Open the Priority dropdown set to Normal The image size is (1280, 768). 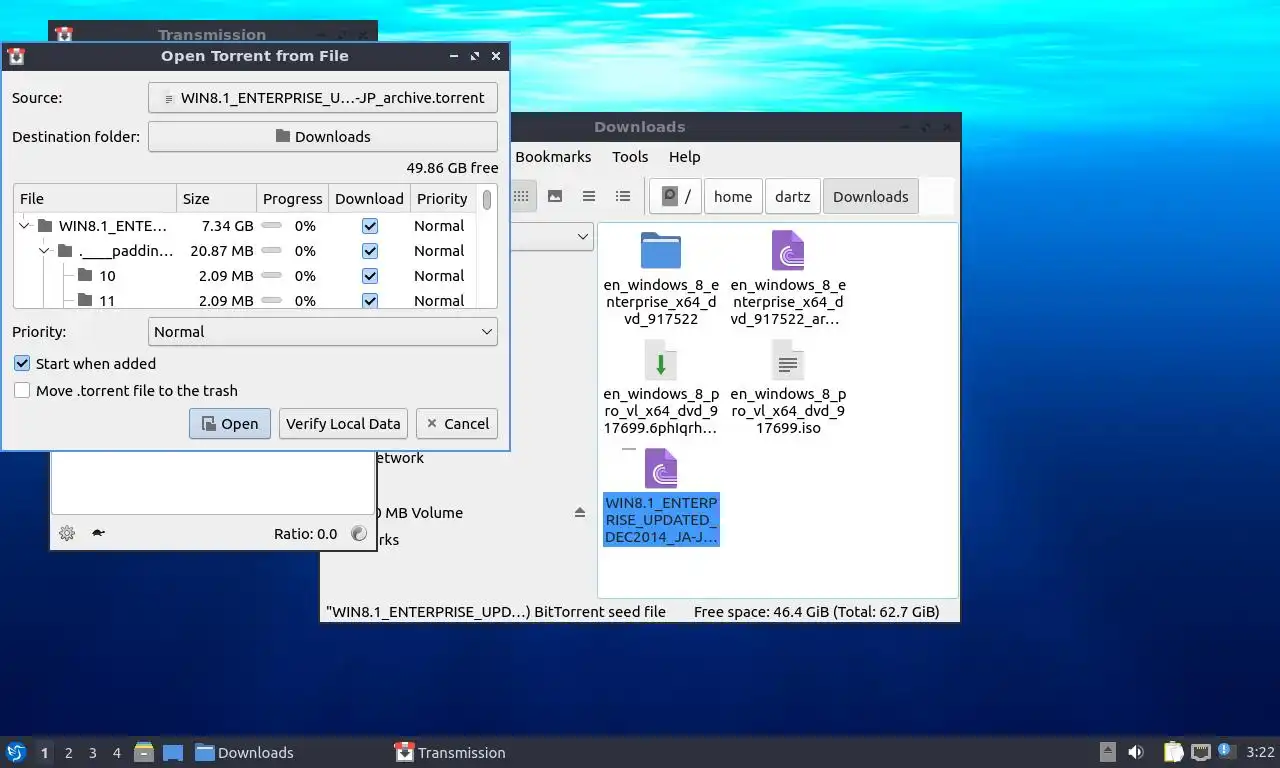[x=323, y=331]
